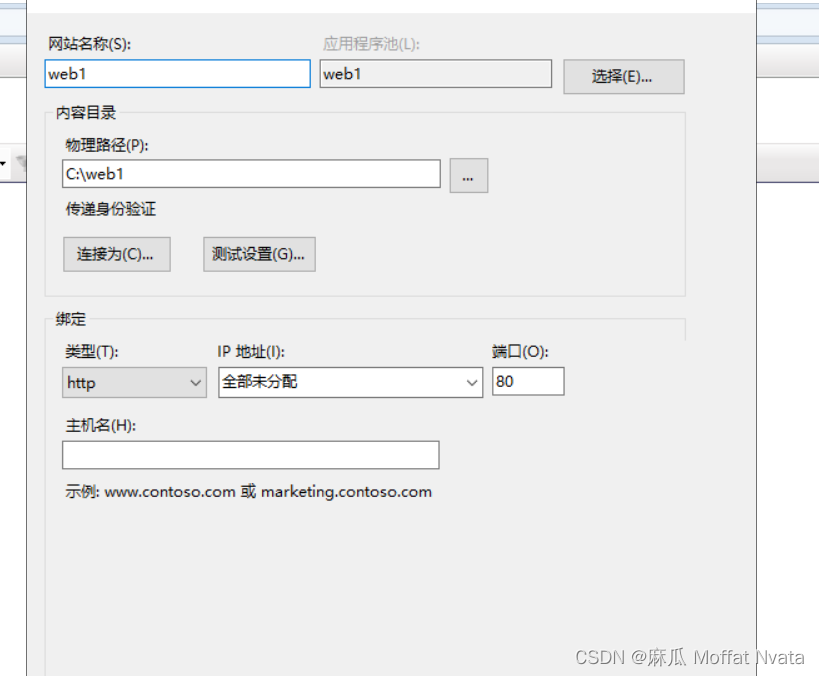Screen dimensions: 819x676
Task: Click the empty 主机名(H) input field
Action: 251,455
